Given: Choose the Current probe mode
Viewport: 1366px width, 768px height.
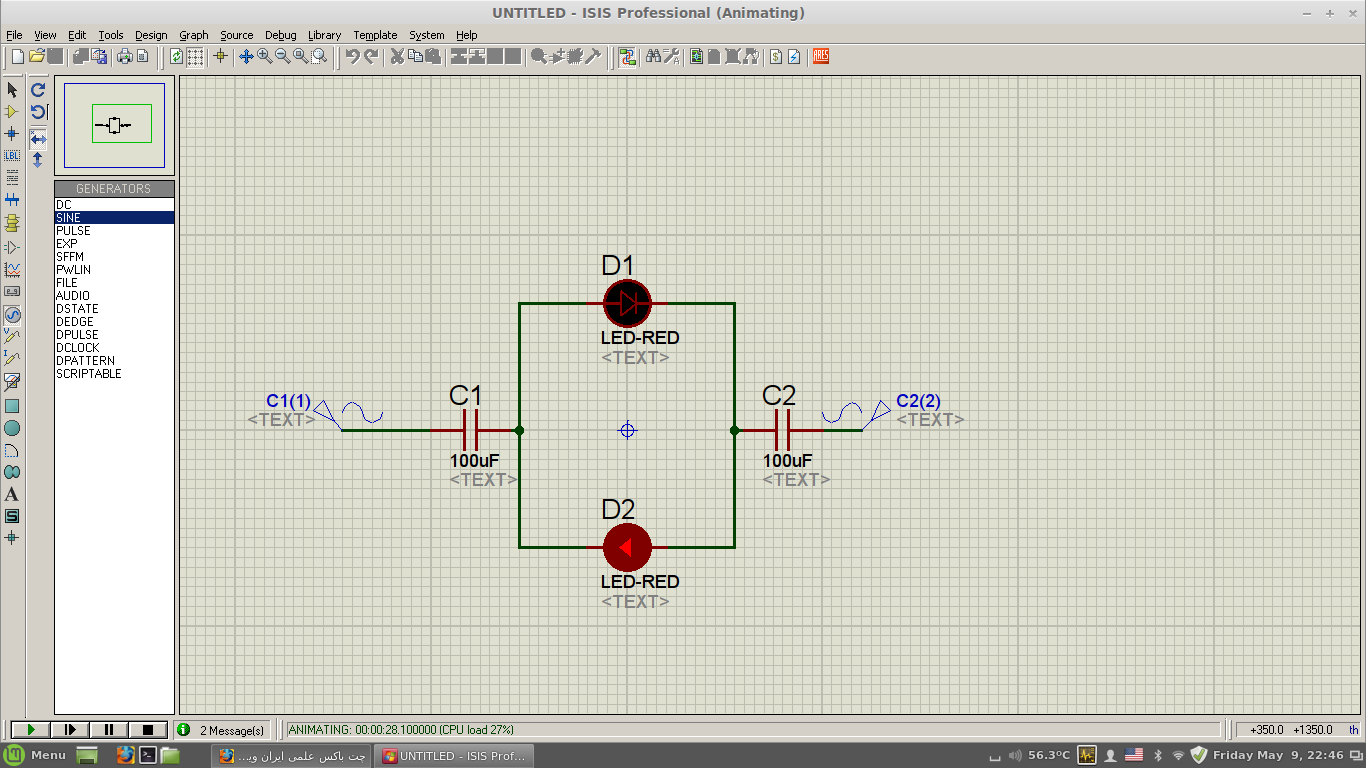Looking at the screenshot, I should point(12,358).
